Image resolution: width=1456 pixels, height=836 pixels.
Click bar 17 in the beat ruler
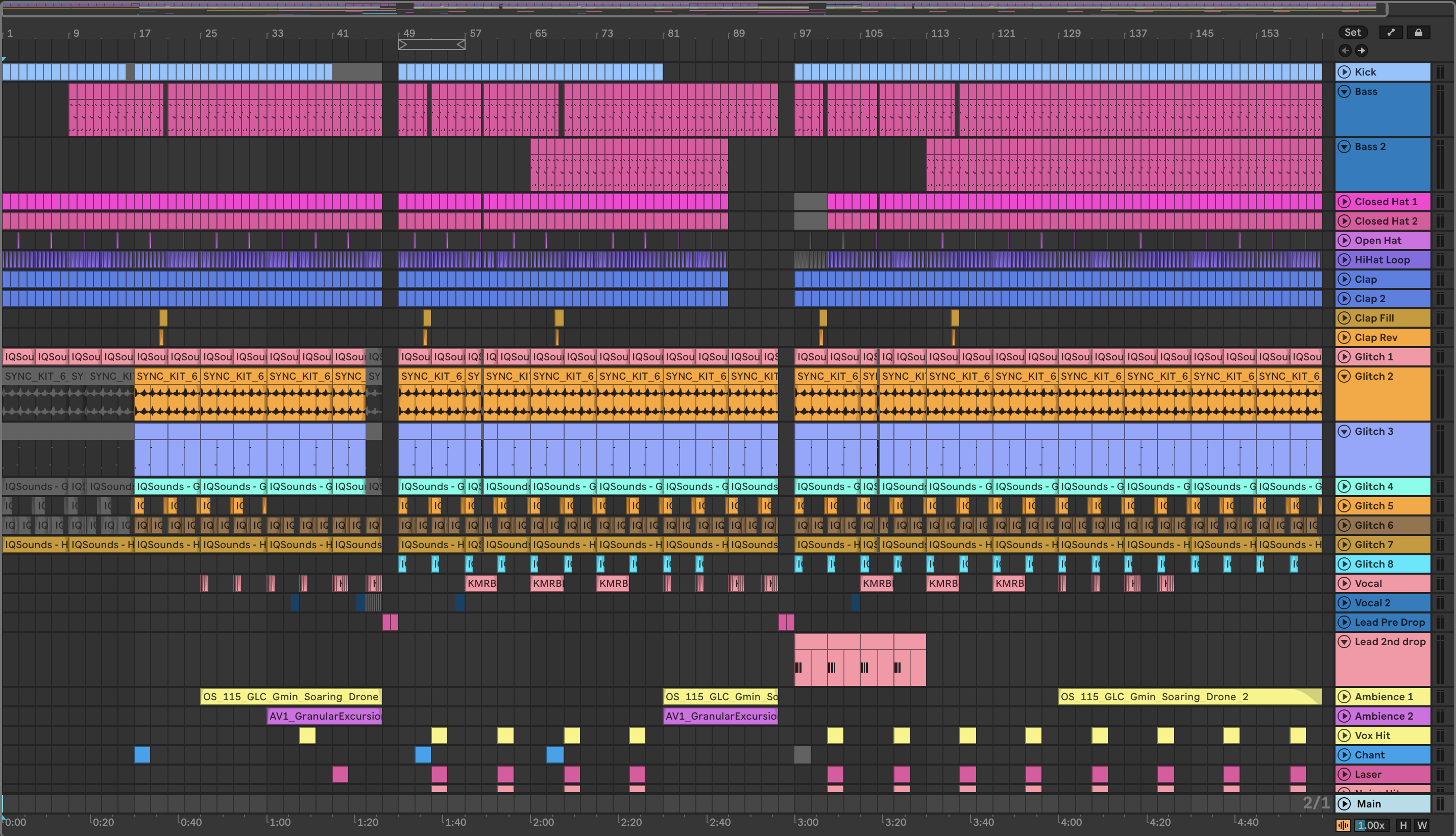coord(145,33)
